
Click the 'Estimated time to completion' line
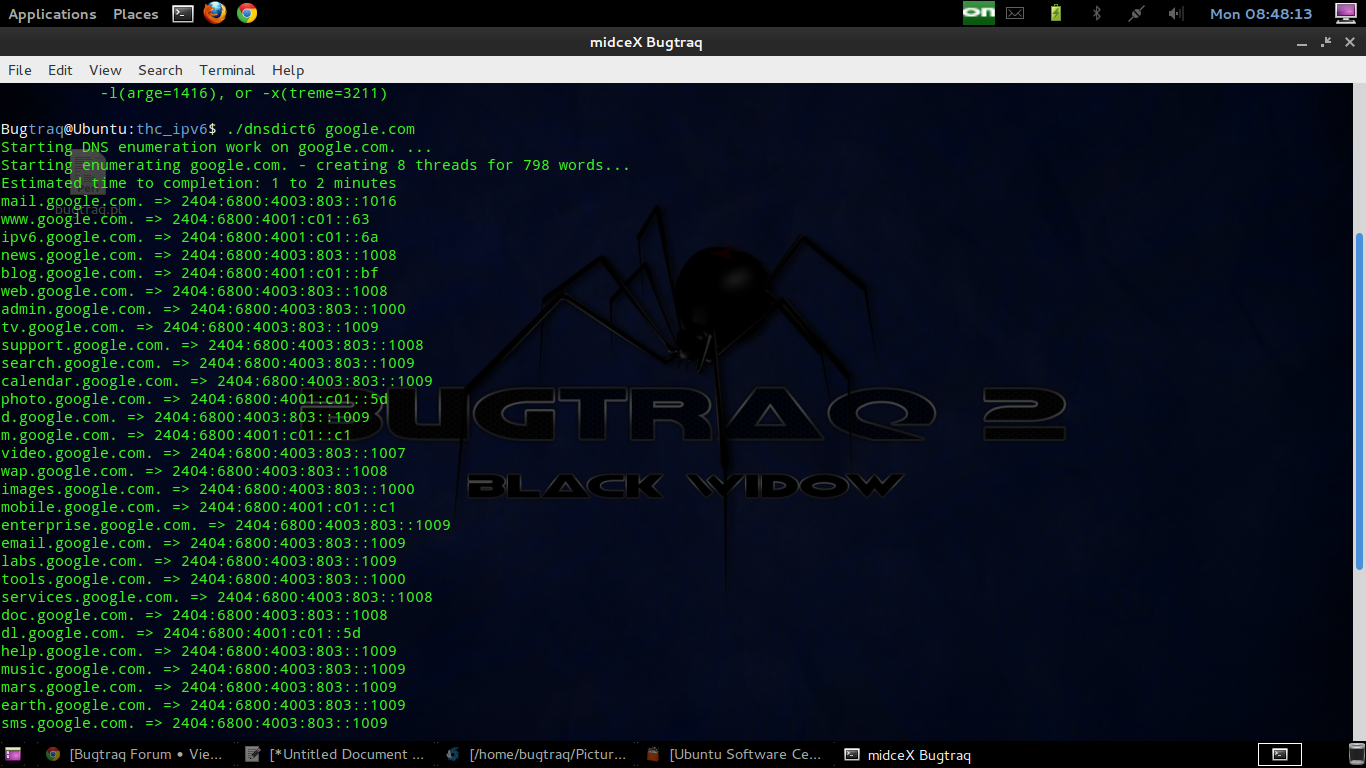[x=199, y=183]
